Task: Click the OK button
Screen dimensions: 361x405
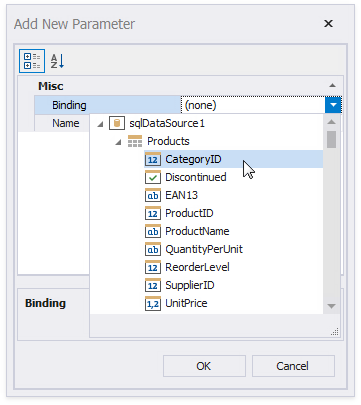Action: click(204, 366)
